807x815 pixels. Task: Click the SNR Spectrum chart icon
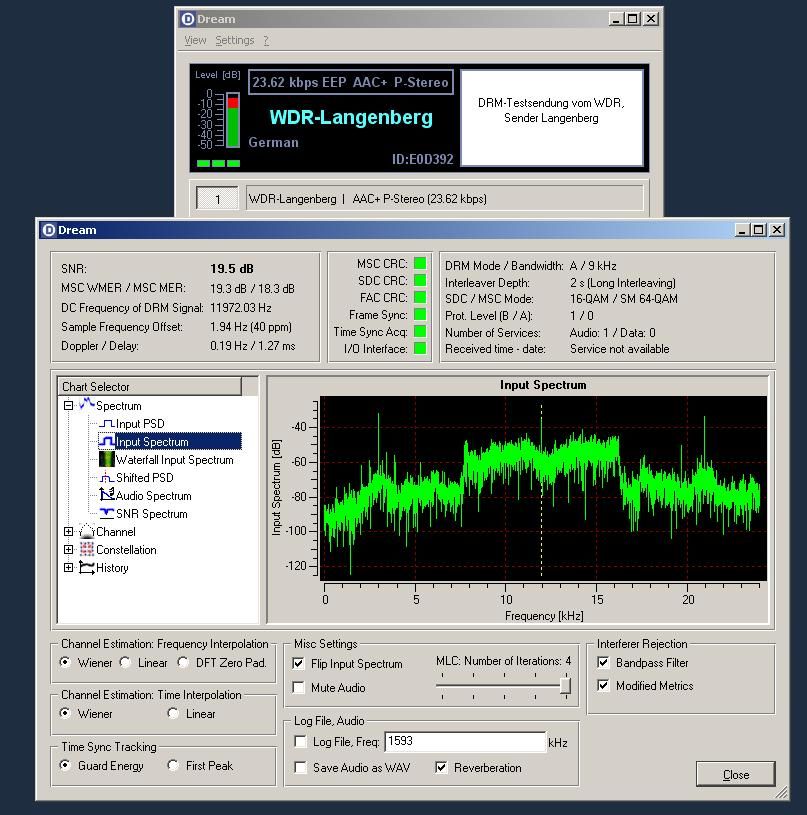(x=107, y=514)
